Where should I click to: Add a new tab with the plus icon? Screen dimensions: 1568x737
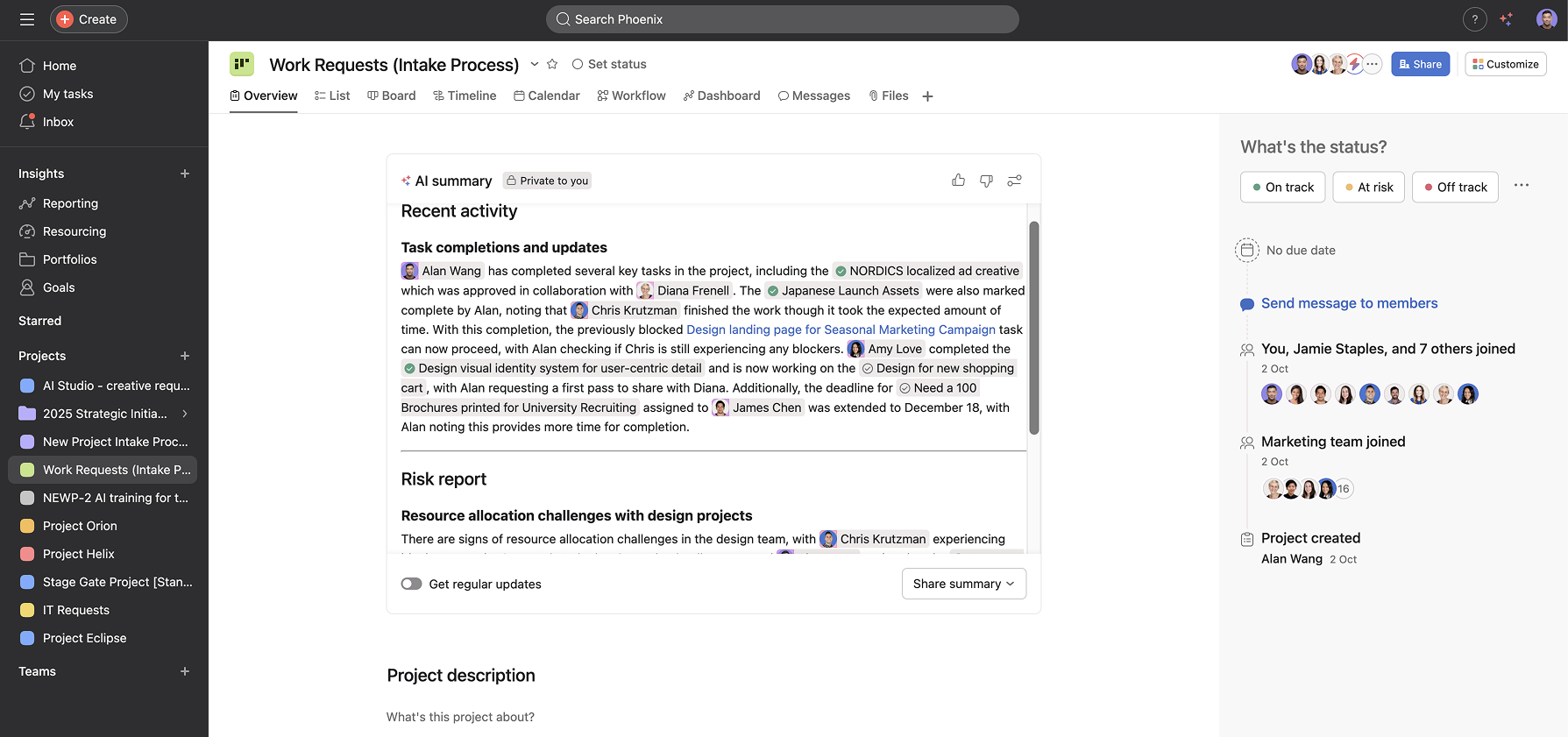pos(927,96)
